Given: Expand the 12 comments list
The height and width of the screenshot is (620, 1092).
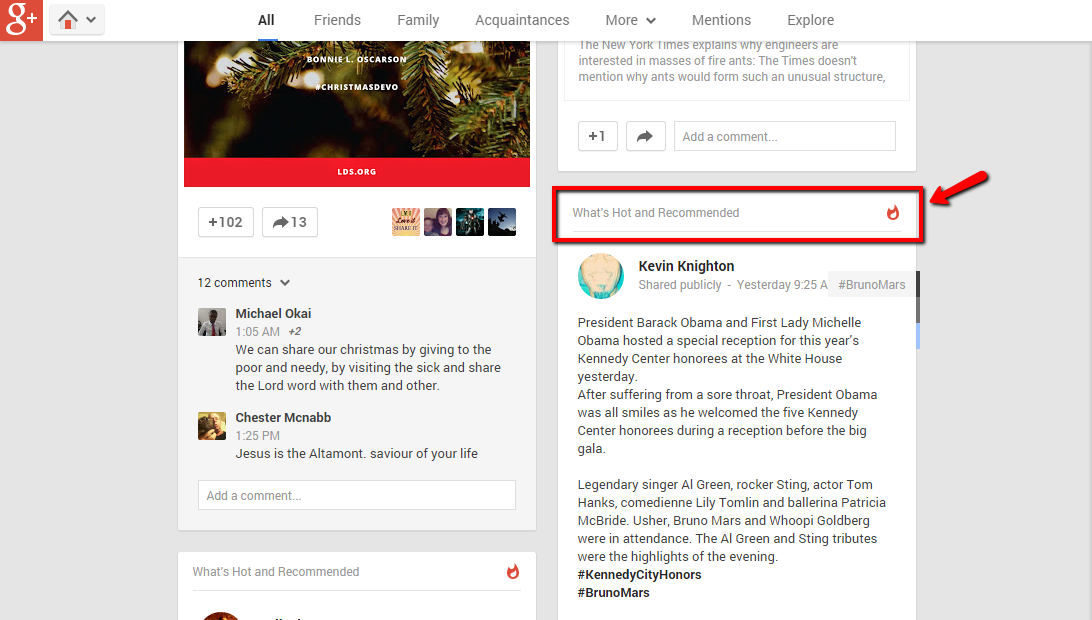Looking at the screenshot, I should [244, 283].
